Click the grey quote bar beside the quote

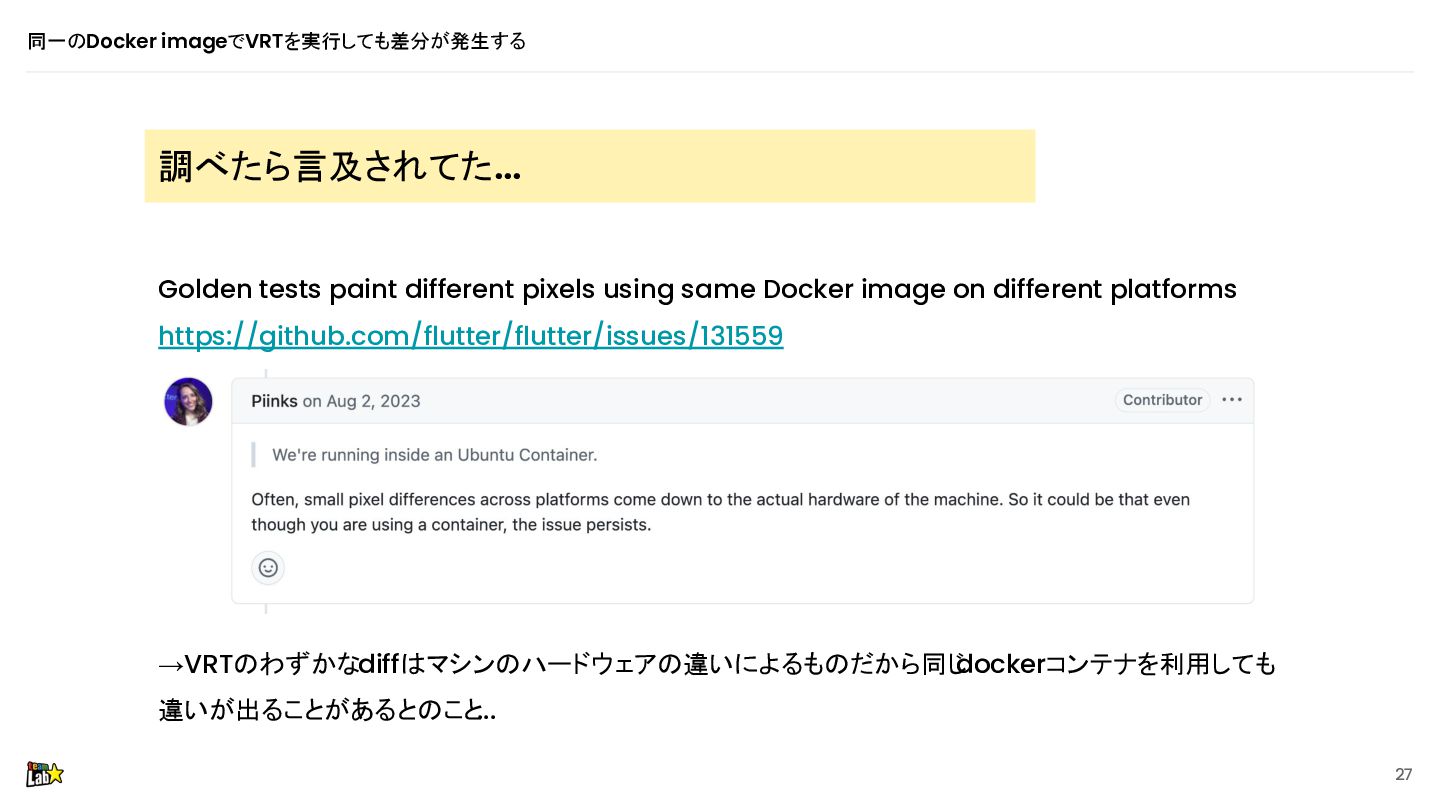point(253,455)
